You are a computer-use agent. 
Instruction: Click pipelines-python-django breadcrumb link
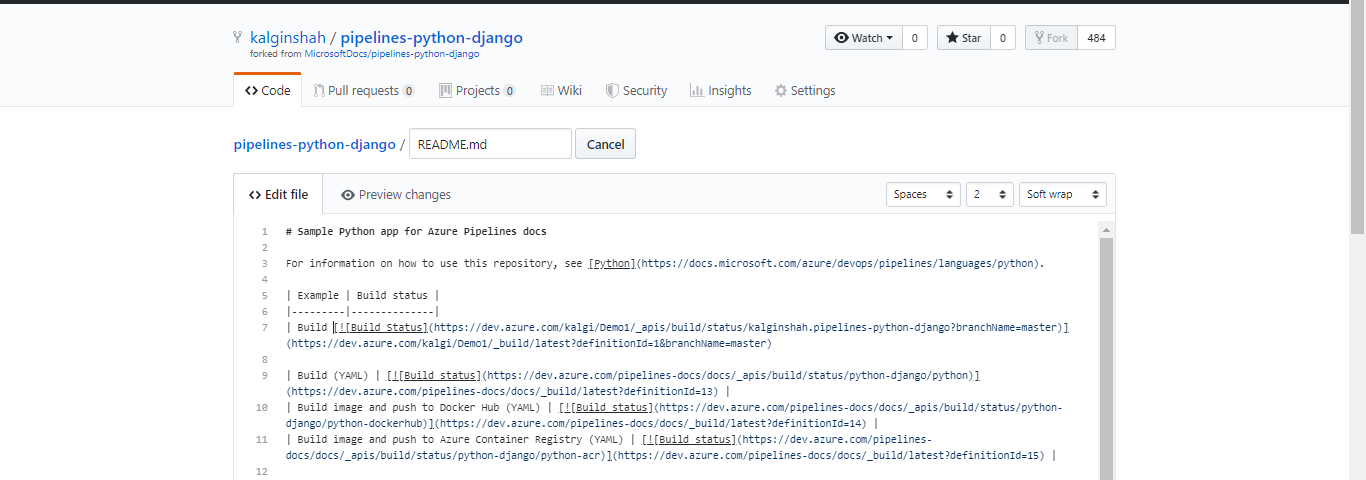(x=314, y=144)
